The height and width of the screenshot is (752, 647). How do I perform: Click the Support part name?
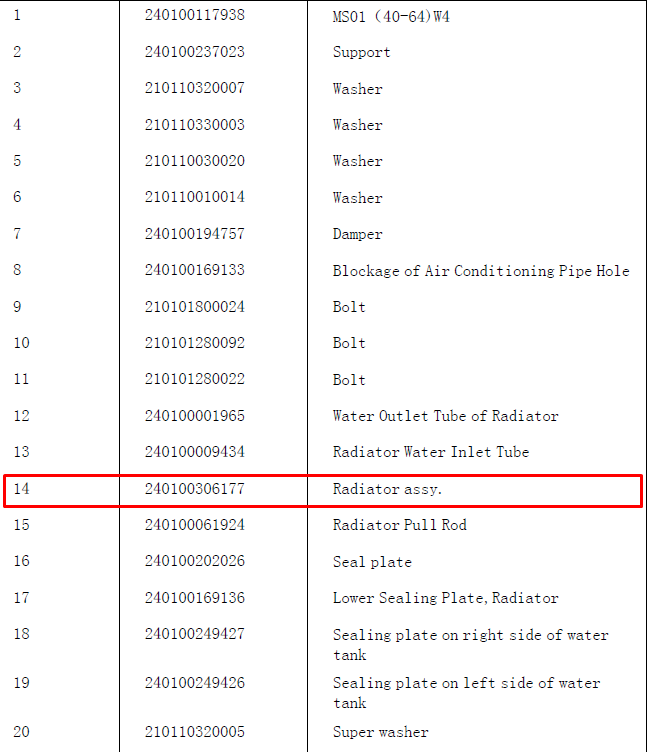point(361,52)
